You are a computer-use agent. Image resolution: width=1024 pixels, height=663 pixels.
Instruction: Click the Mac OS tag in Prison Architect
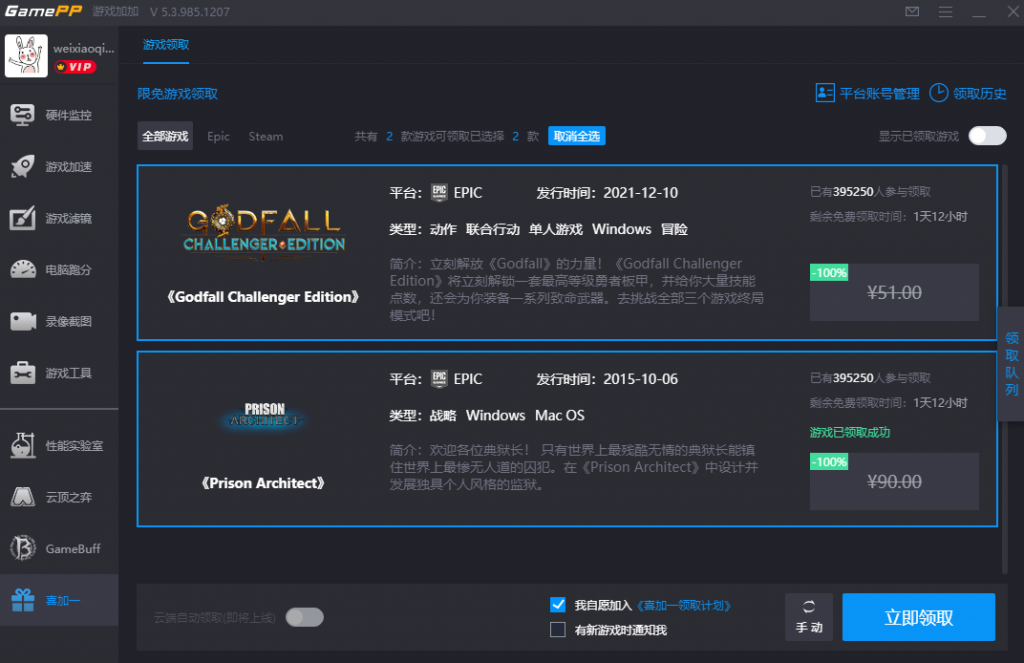click(560, 415)
